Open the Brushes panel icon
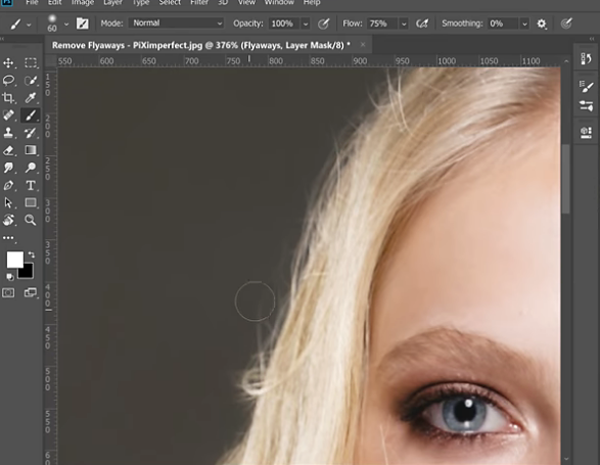The height and width of the screenshot is (465, 600). pos(586,106)
